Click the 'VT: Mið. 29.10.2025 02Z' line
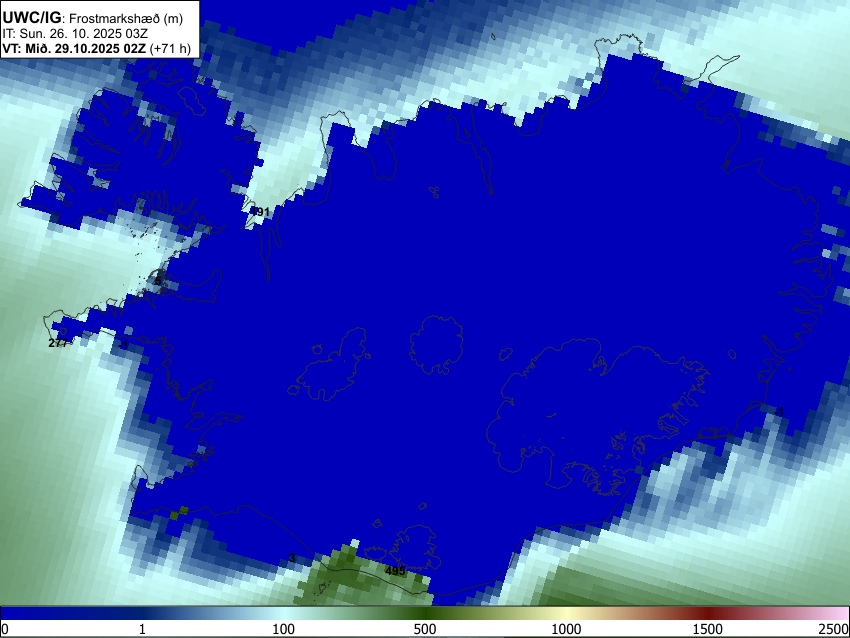 pos(74,48)
